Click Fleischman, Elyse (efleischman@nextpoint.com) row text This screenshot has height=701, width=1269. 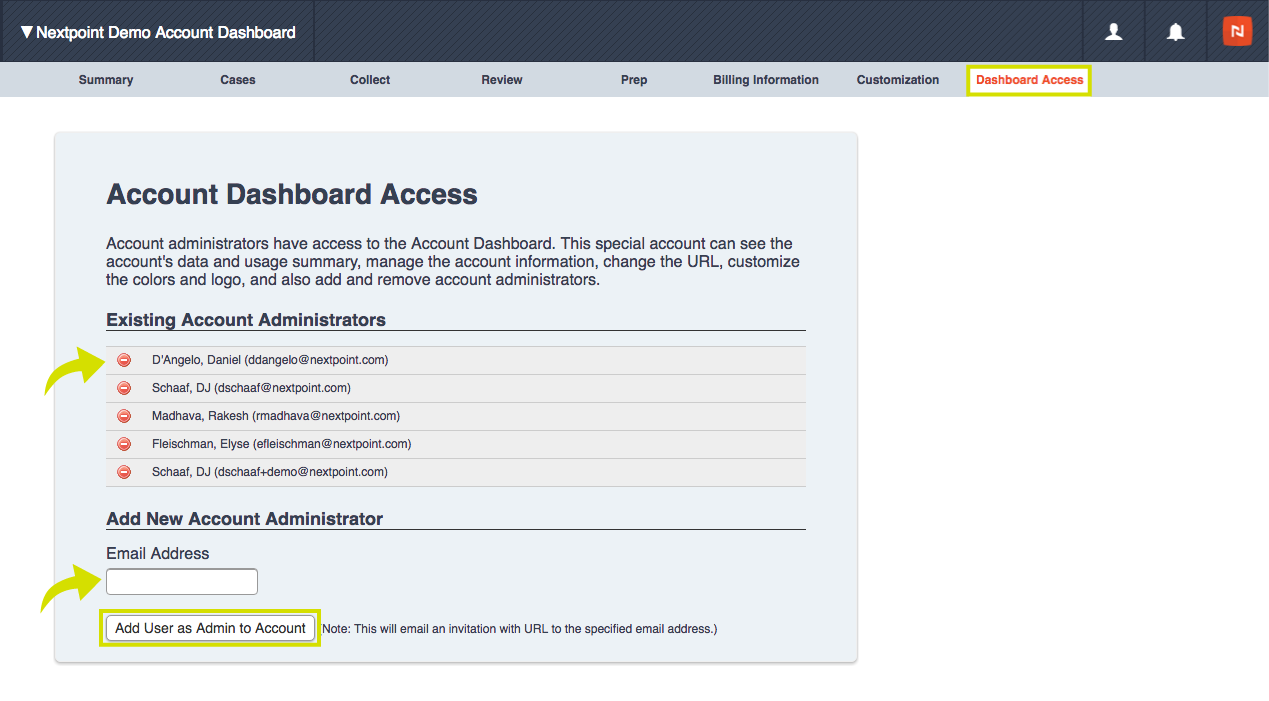(x=282, y=444)
